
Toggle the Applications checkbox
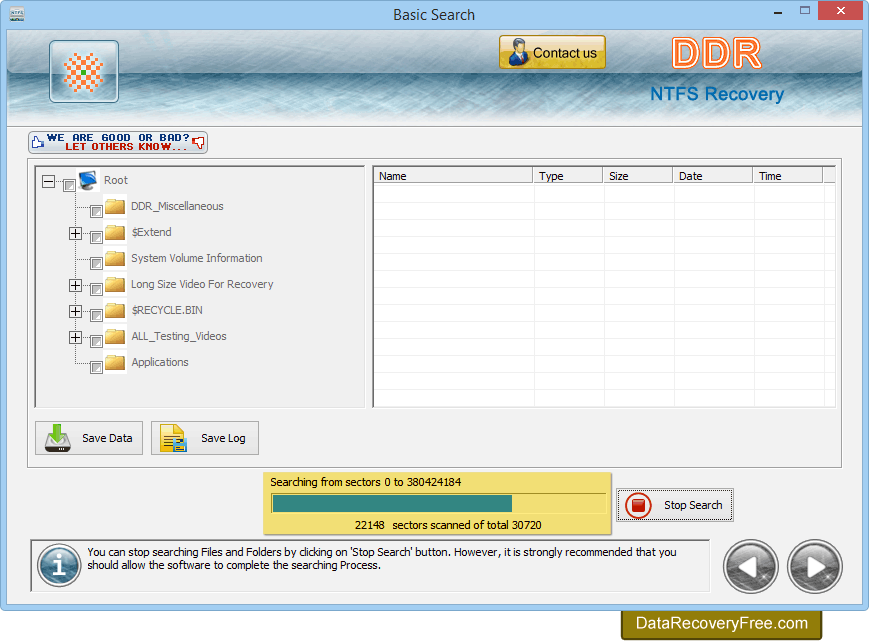(x=96, y=367)
